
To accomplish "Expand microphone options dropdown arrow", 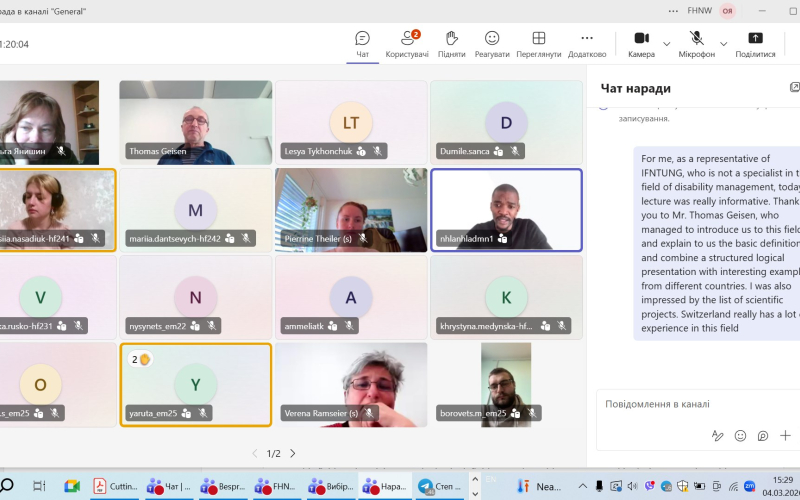I will [x=723, y=44].
